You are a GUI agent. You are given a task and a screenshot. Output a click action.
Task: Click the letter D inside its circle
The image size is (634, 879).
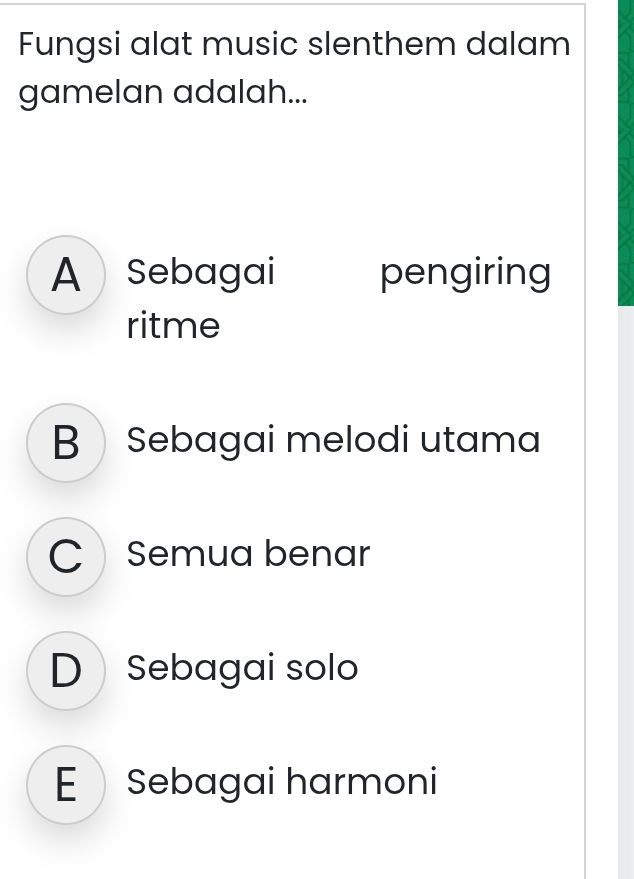(66, 671)
